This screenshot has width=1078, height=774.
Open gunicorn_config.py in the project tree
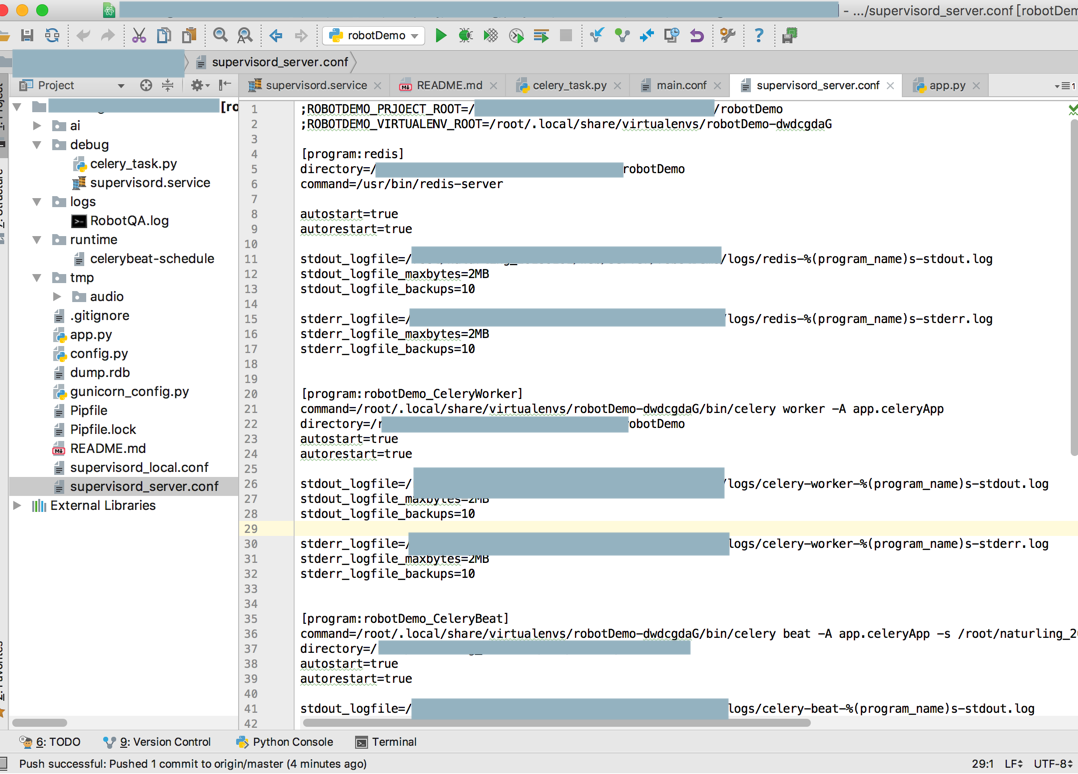pos(129,392)
